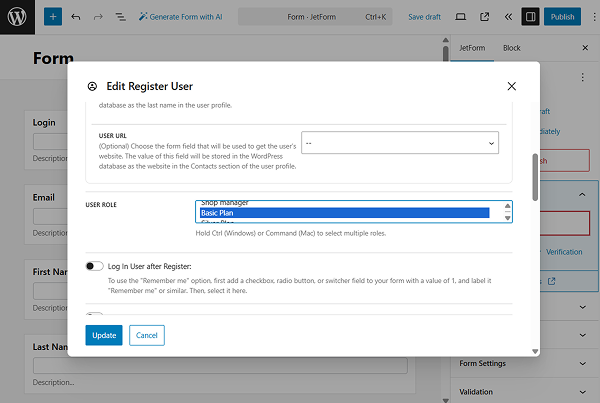Screen dimensions: 600x403
Task: Click role list scroll up arrow
Action: coord(507,206)
